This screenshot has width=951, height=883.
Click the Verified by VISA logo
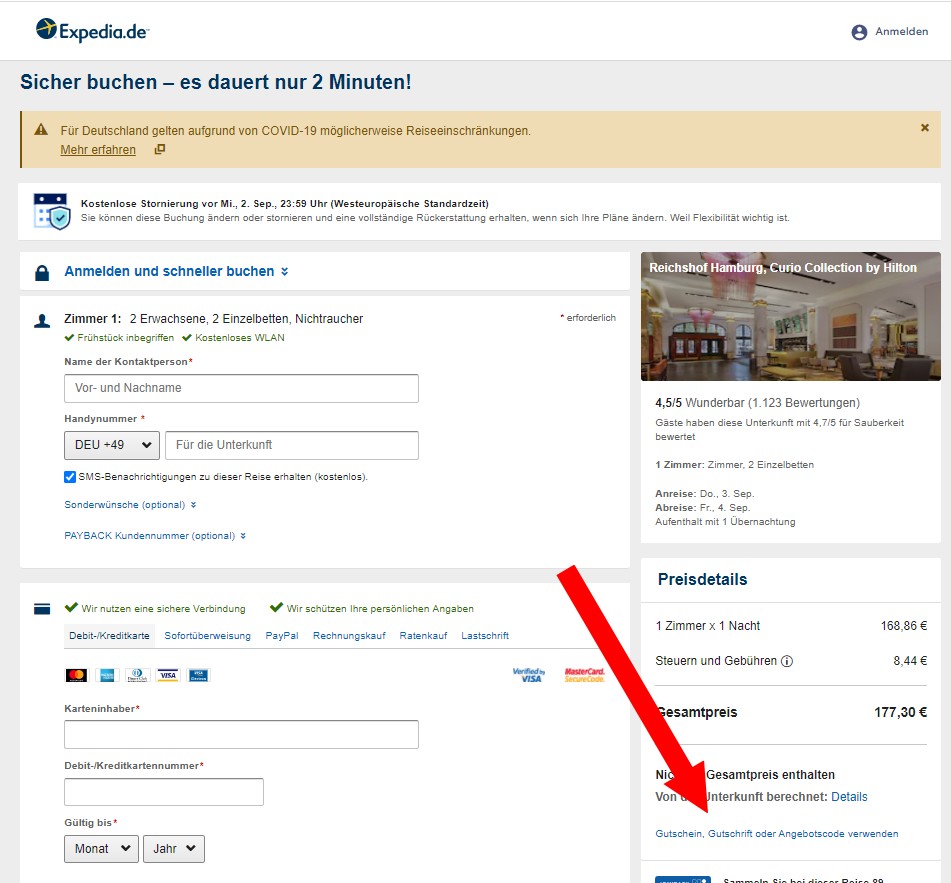(x=529, y=675)
